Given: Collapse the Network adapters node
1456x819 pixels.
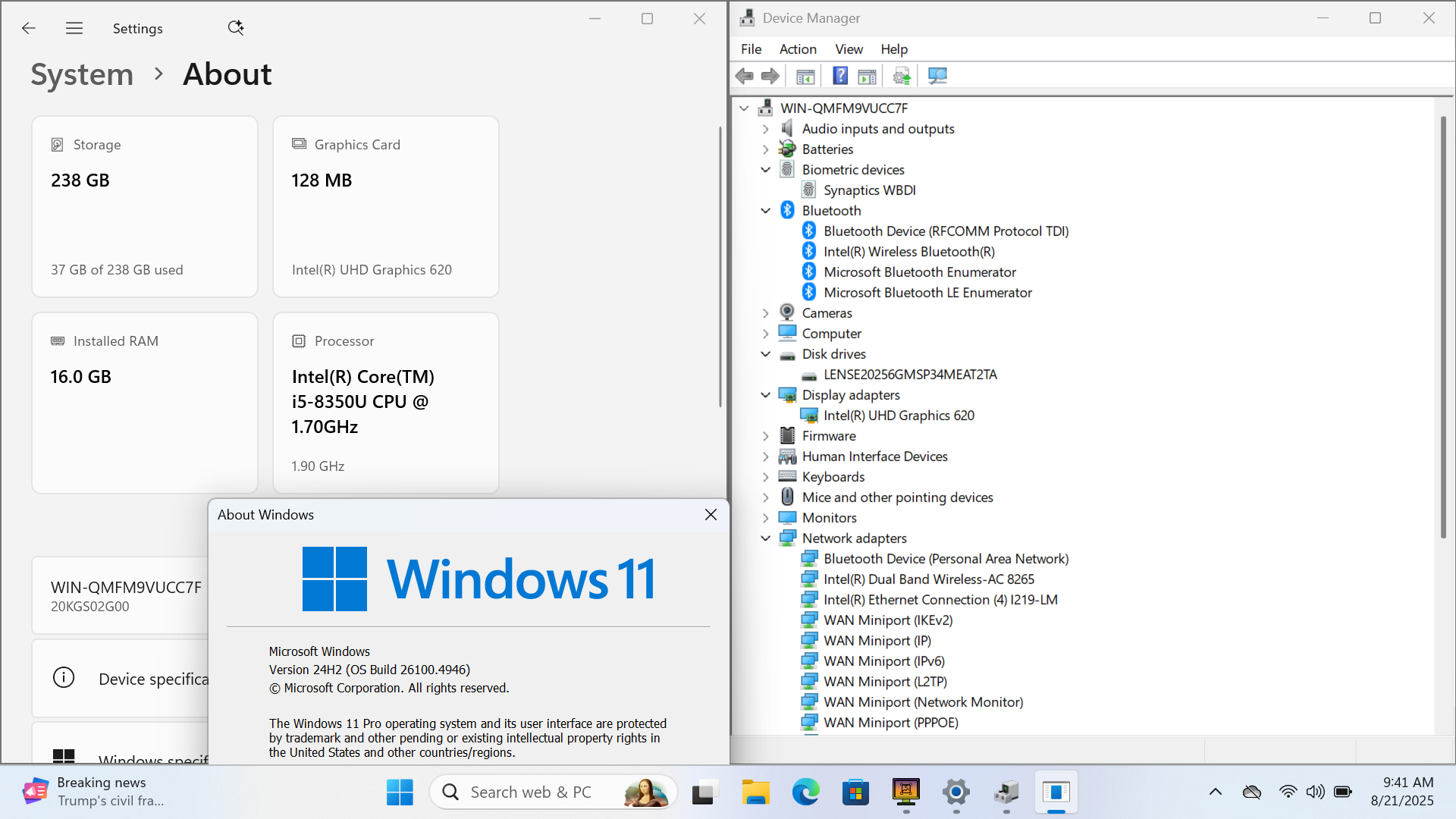Looking at the screenshot, I should tap(766, 538).
